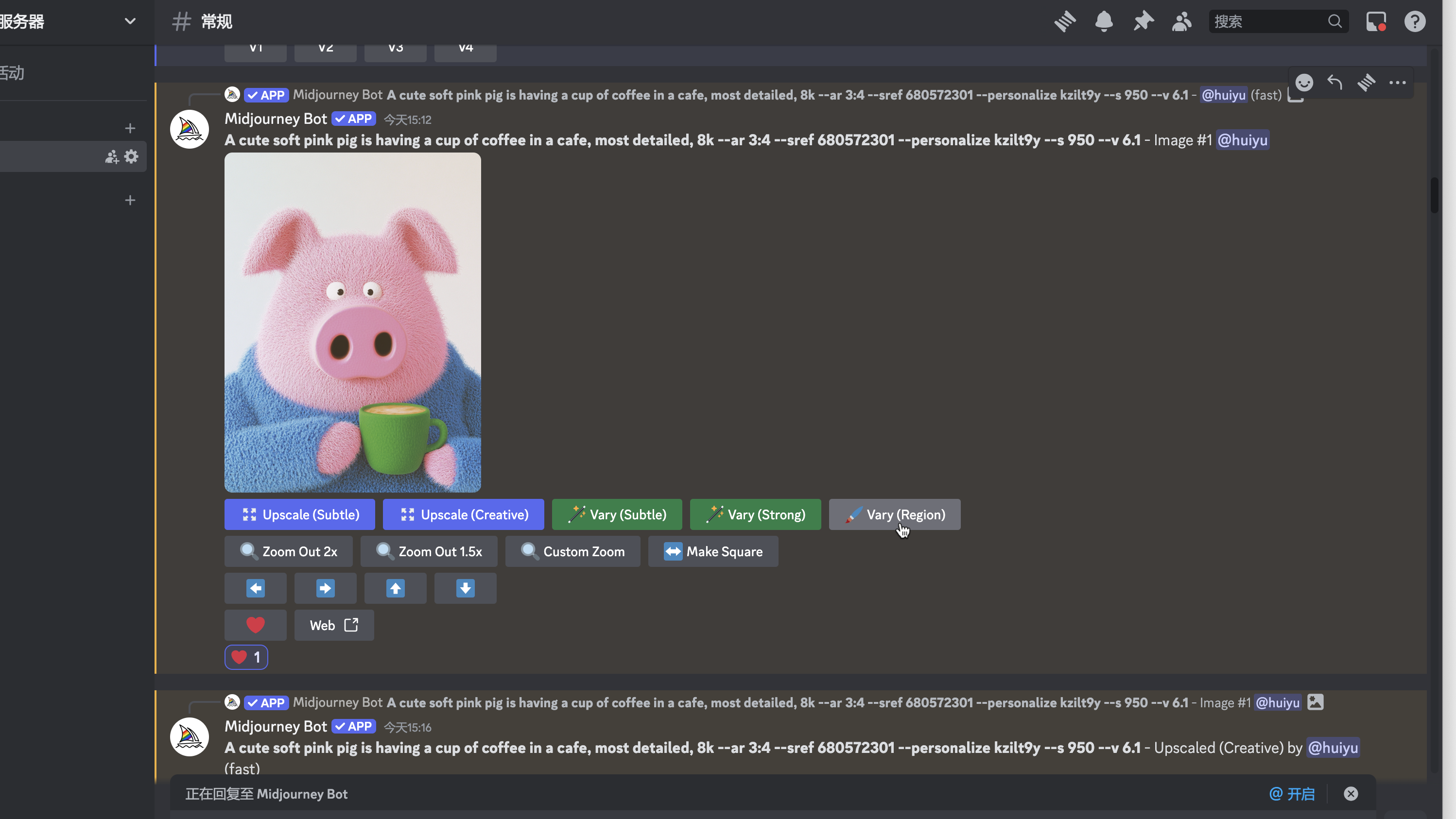1456x819 pixels.
Task: Open the pink pig image thumbnail
Action: point(353,323)
